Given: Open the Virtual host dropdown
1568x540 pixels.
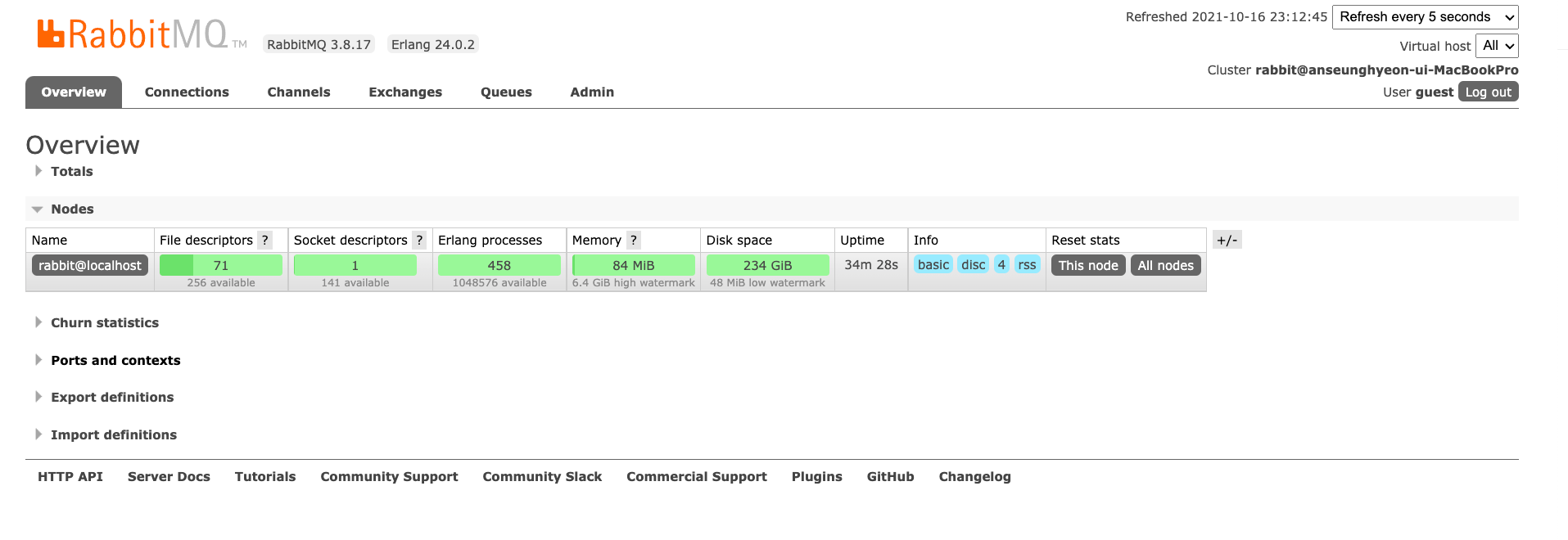Looking at the screenshot, I should pyautogui.click(x=1497, y=46).
